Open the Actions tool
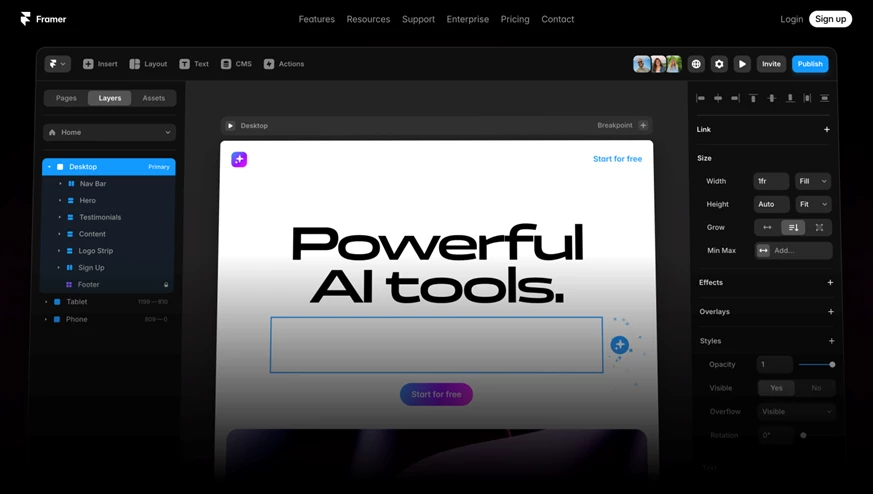The width and height of the screenshot is (873, 494). point(284,64)
